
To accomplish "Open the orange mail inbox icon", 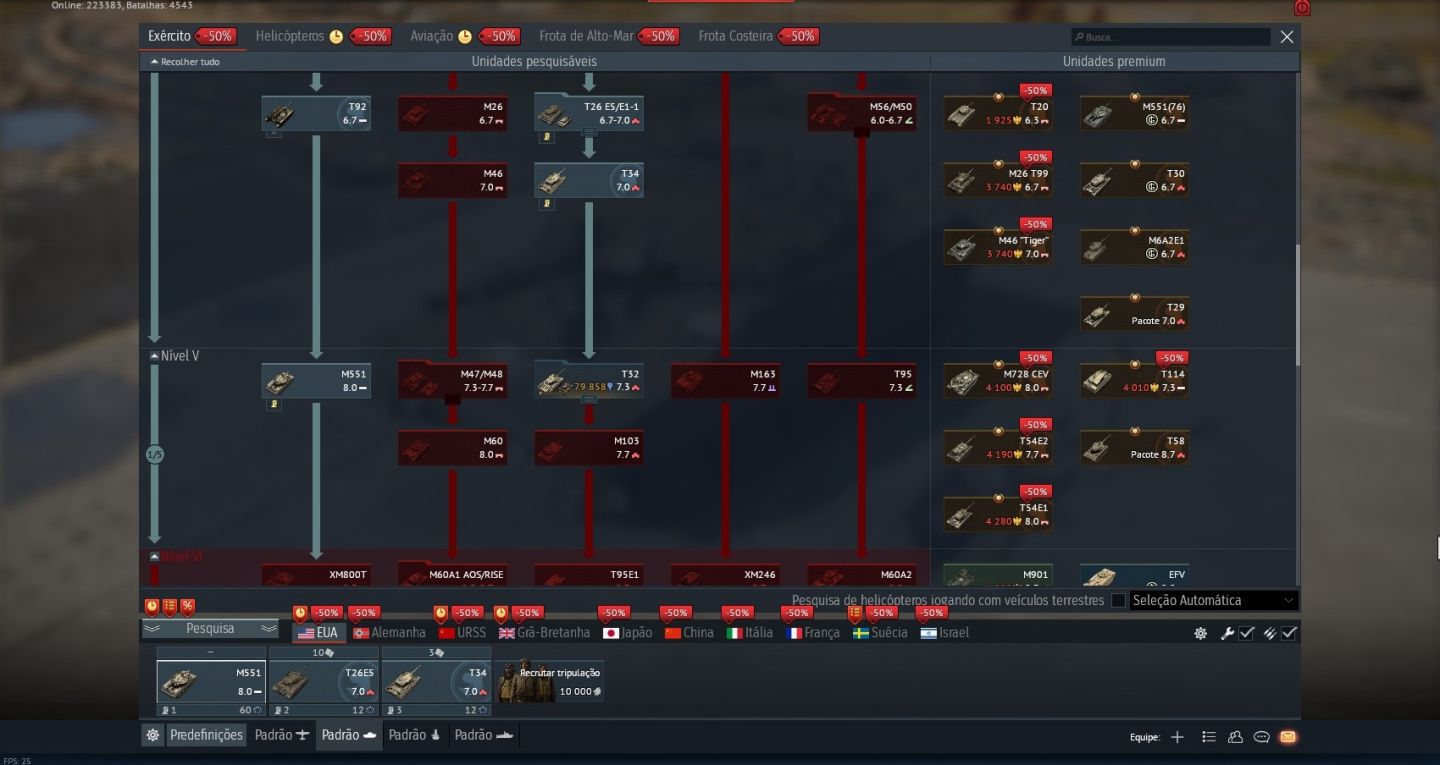I will [1288, 737].
